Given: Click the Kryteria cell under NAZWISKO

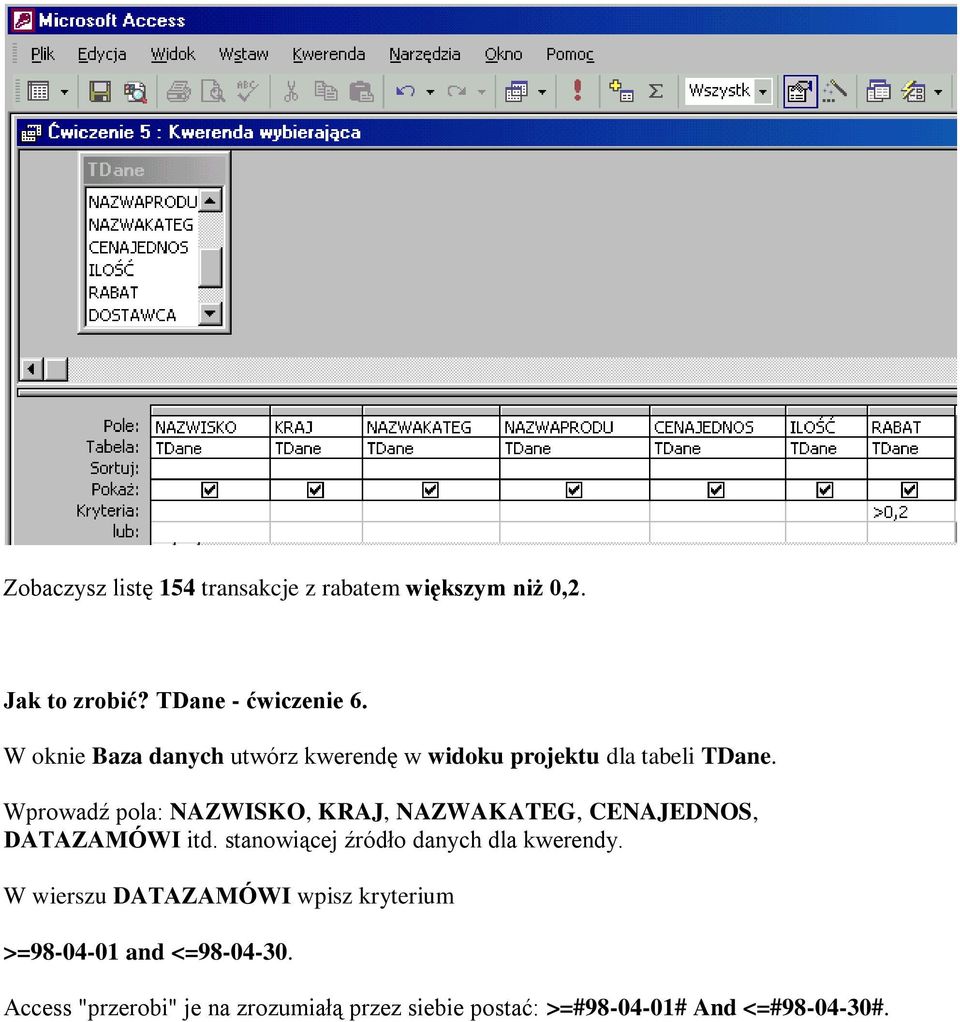Looking at the screenshot, I should (210, 512).
